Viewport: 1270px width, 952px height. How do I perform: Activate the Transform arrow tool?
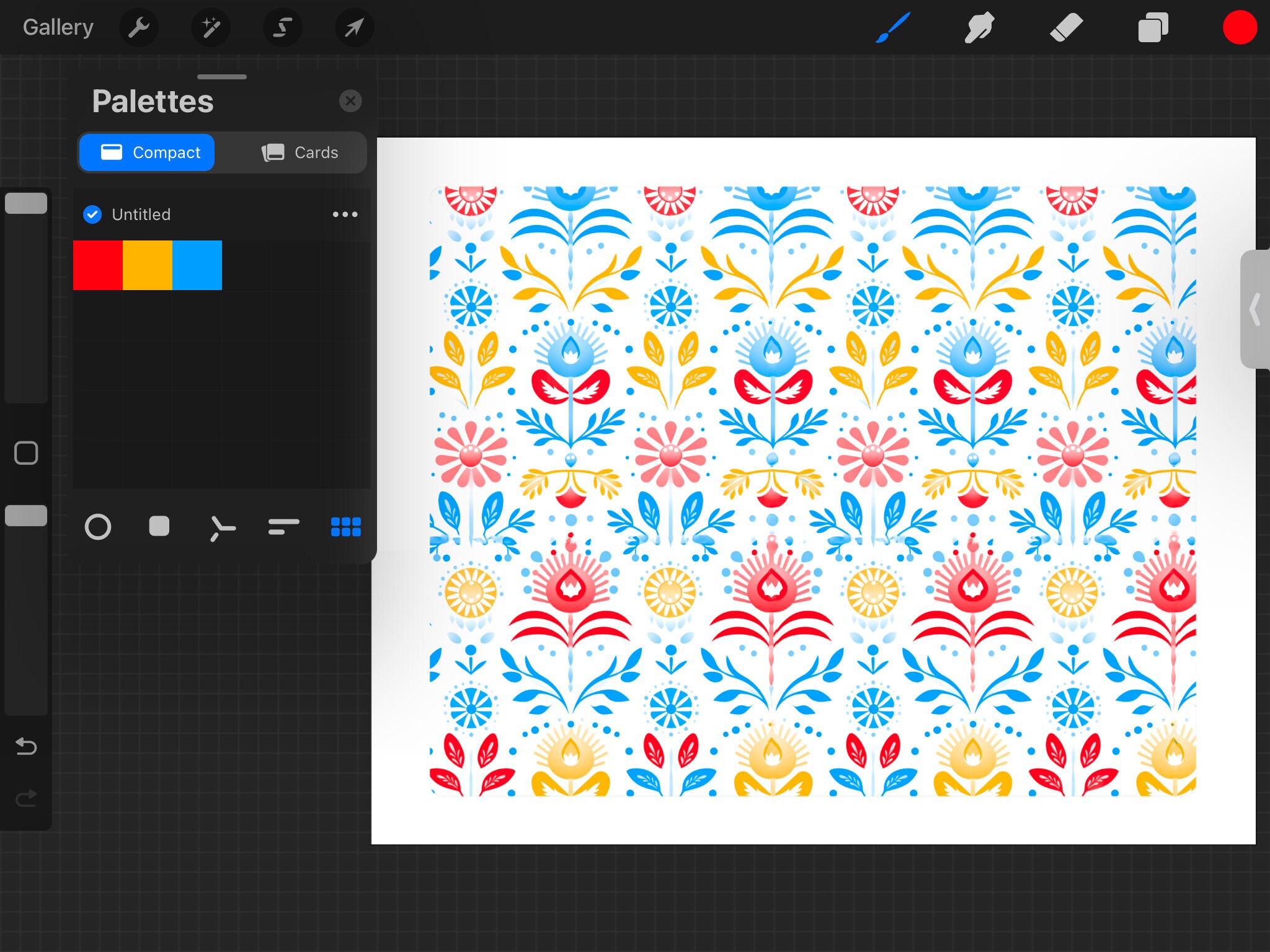pos(354,27)
